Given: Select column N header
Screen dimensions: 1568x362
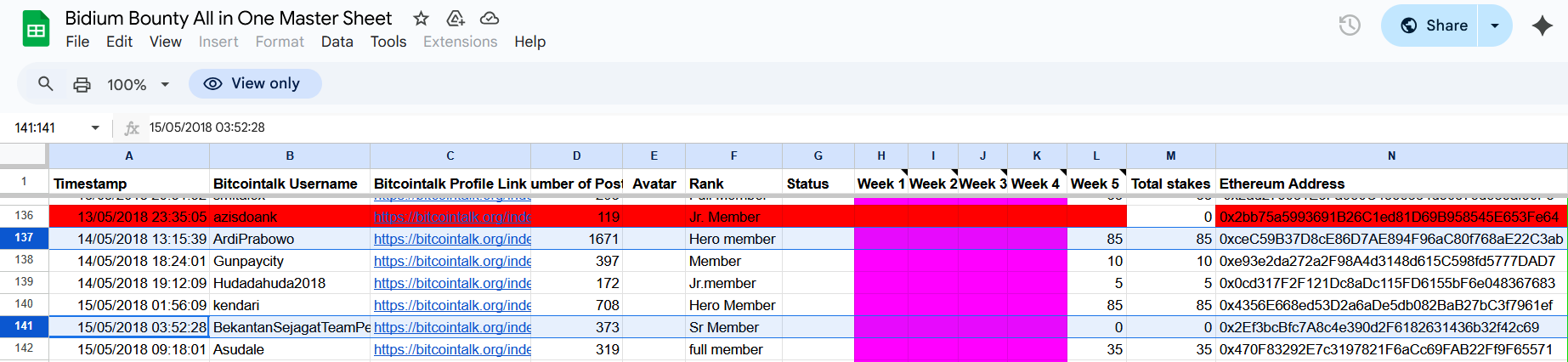Looking at the screenshot, I should (1391, 156).
